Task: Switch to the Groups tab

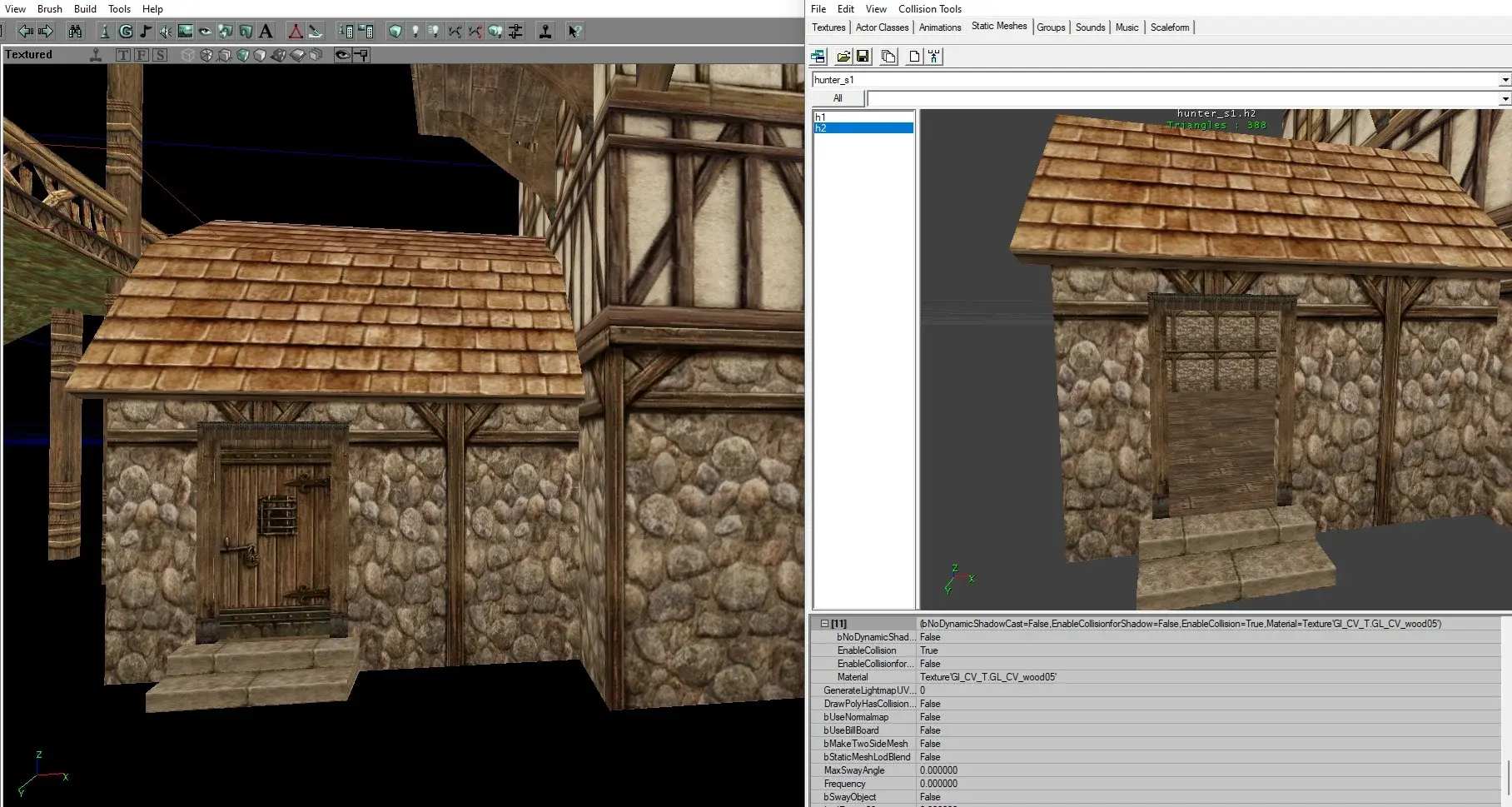Action: [1051, 27]
